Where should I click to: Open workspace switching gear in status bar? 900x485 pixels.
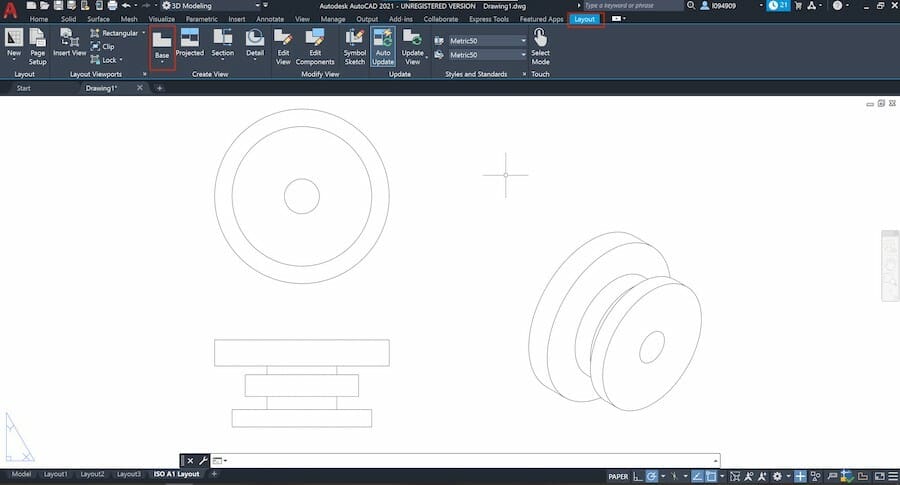coord(777,476)
